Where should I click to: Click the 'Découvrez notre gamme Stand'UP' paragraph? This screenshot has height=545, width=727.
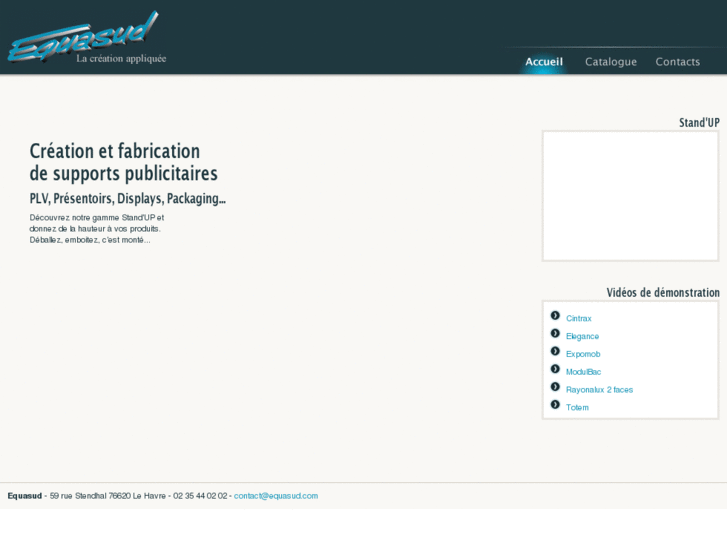click(96, 229)
